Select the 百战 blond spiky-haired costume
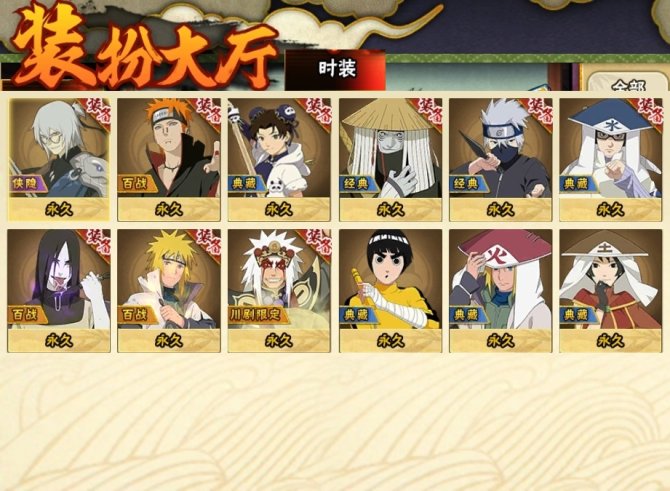The height and width of the screenshot is (491, 670). [169, 291]
